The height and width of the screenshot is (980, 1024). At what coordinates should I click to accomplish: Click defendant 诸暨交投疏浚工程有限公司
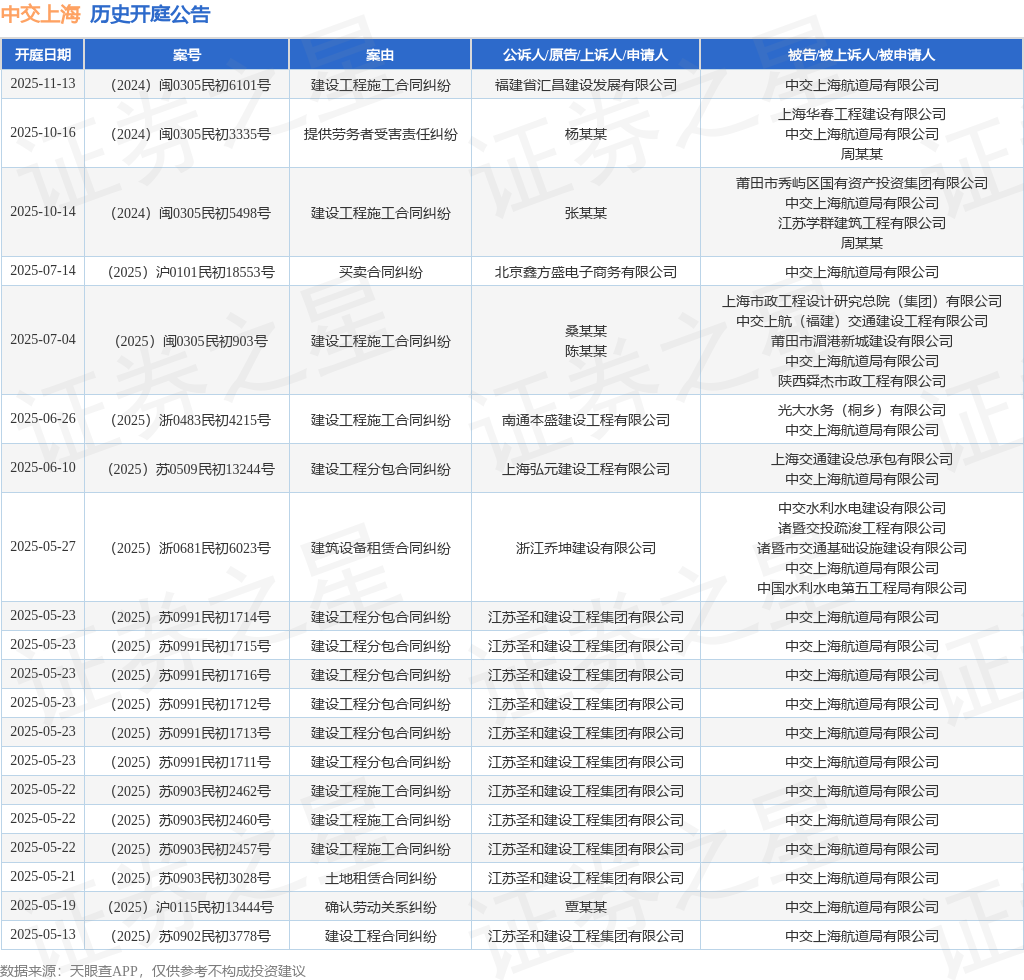[861, 528]
